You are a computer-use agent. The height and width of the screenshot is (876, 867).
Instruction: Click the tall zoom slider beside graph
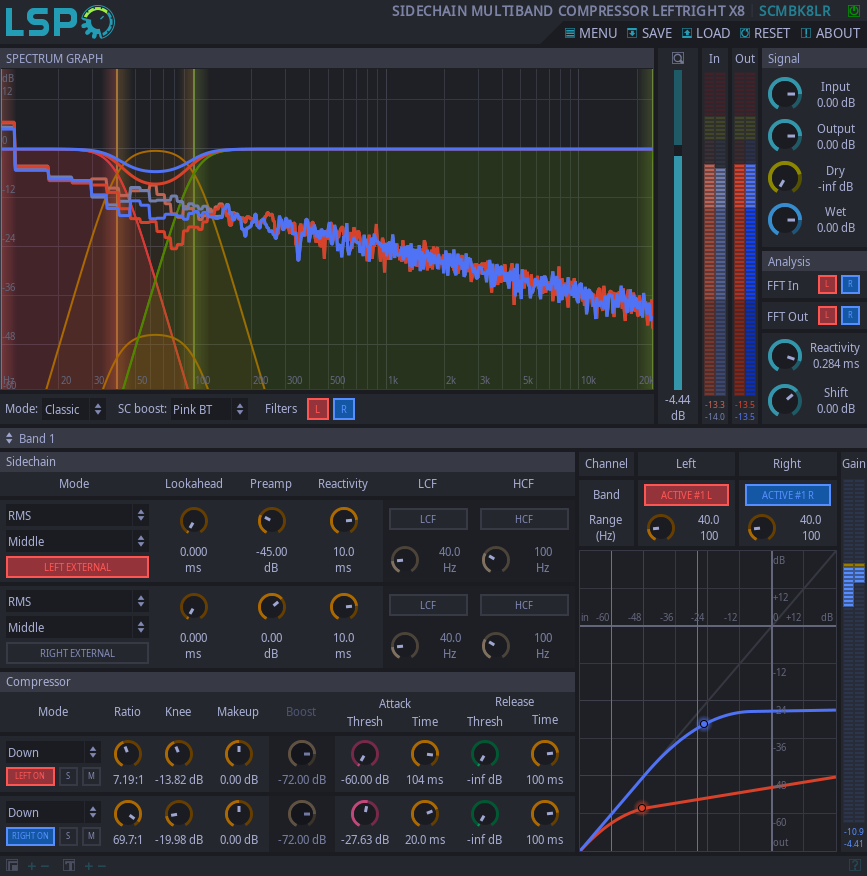[x=678, y=229]
